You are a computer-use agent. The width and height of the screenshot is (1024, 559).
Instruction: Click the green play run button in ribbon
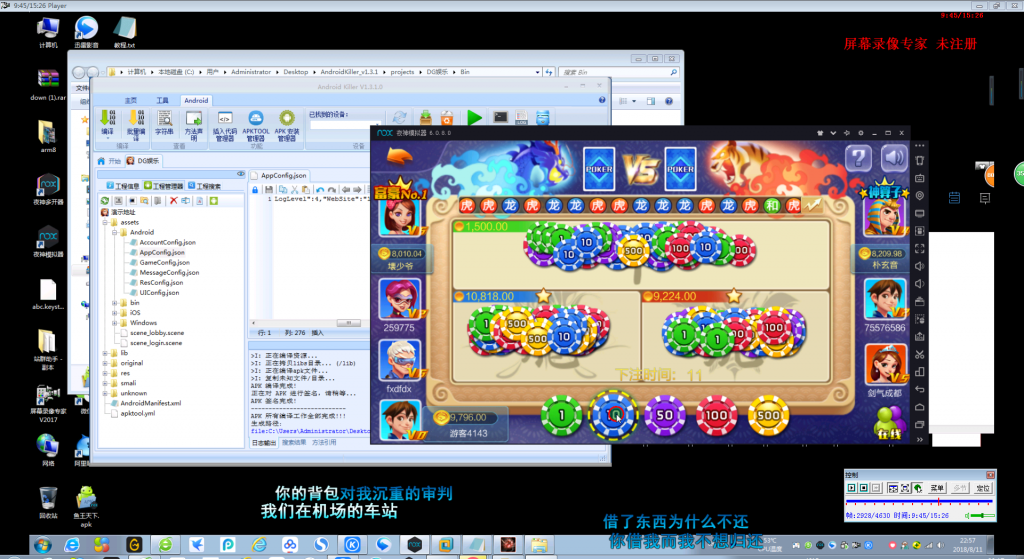click(475, 118)
